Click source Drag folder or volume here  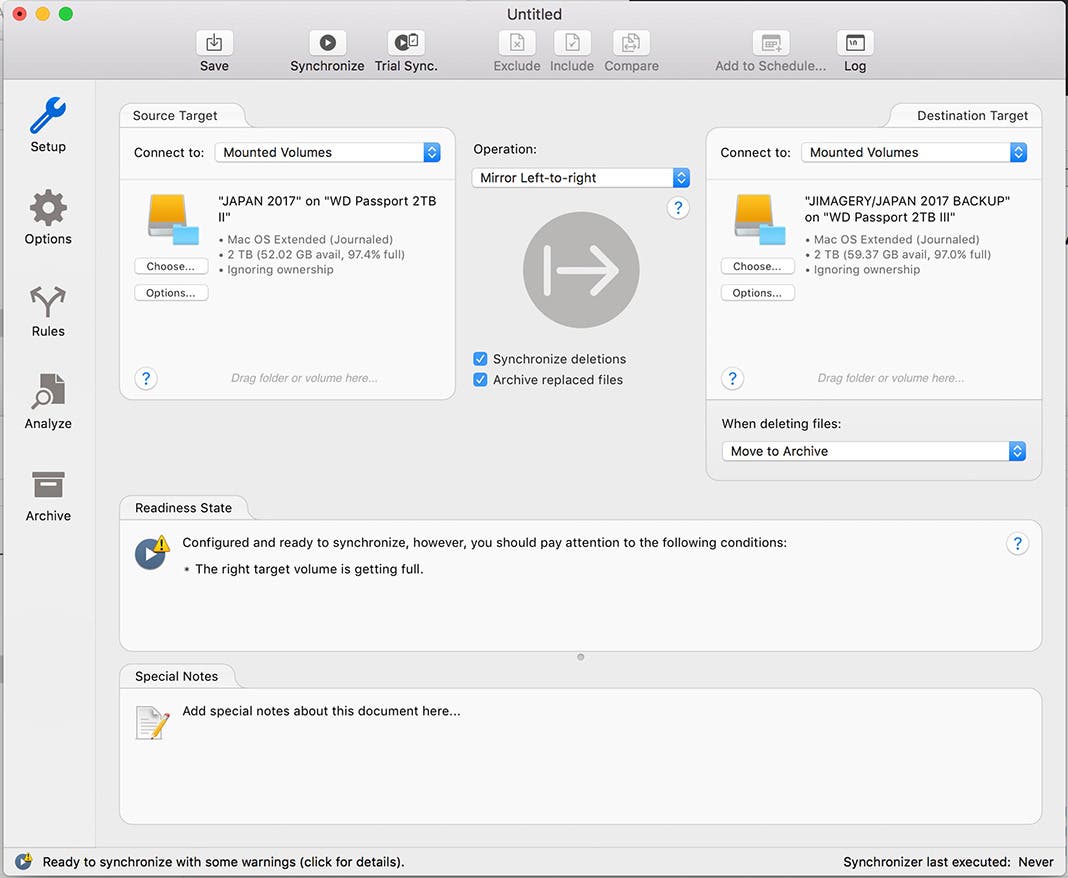coord(304,378)
